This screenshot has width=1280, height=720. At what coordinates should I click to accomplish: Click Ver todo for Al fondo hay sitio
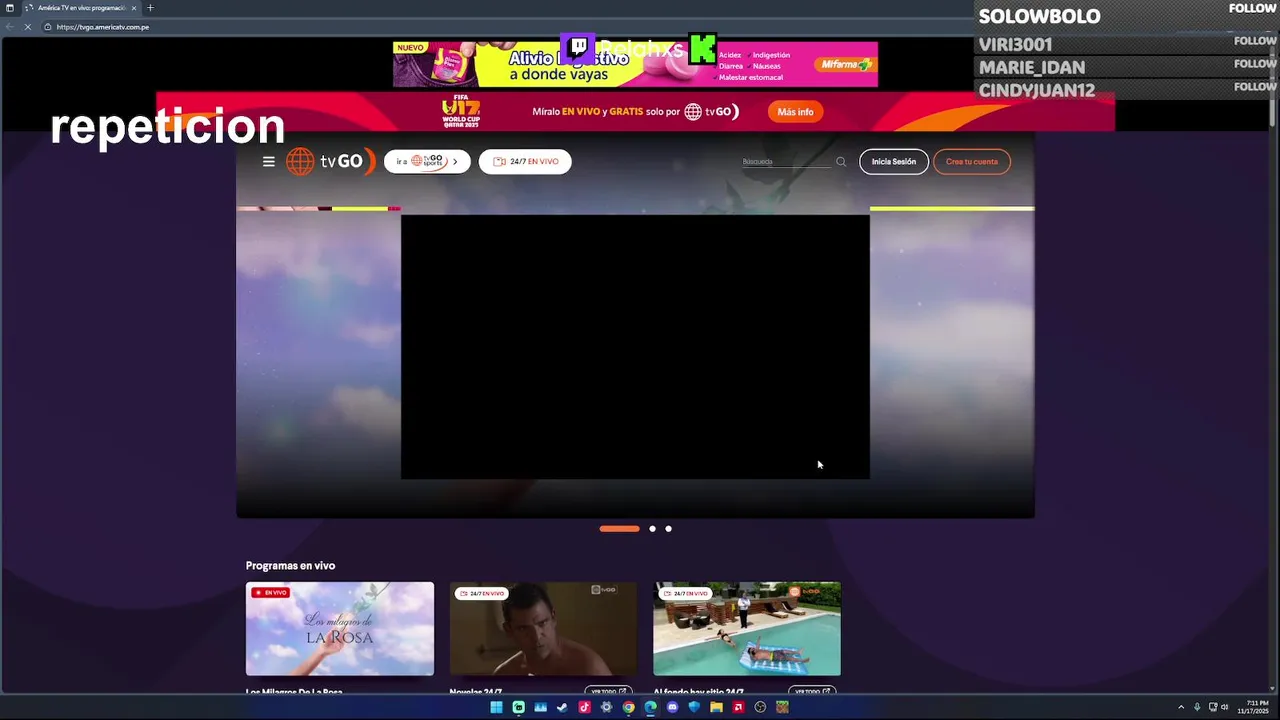click(x=812, y=691)
